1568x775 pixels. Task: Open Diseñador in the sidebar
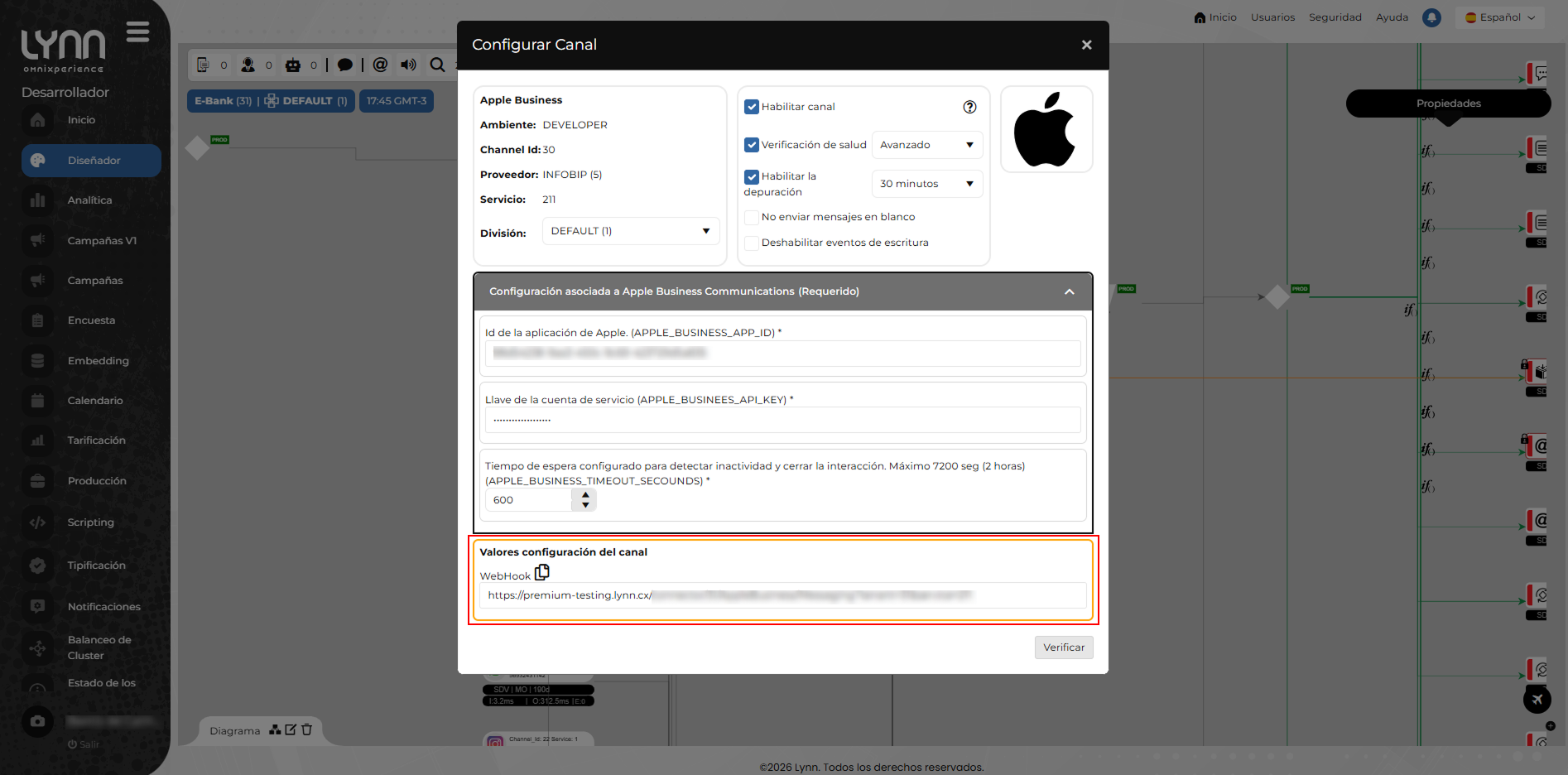point(91,161)
